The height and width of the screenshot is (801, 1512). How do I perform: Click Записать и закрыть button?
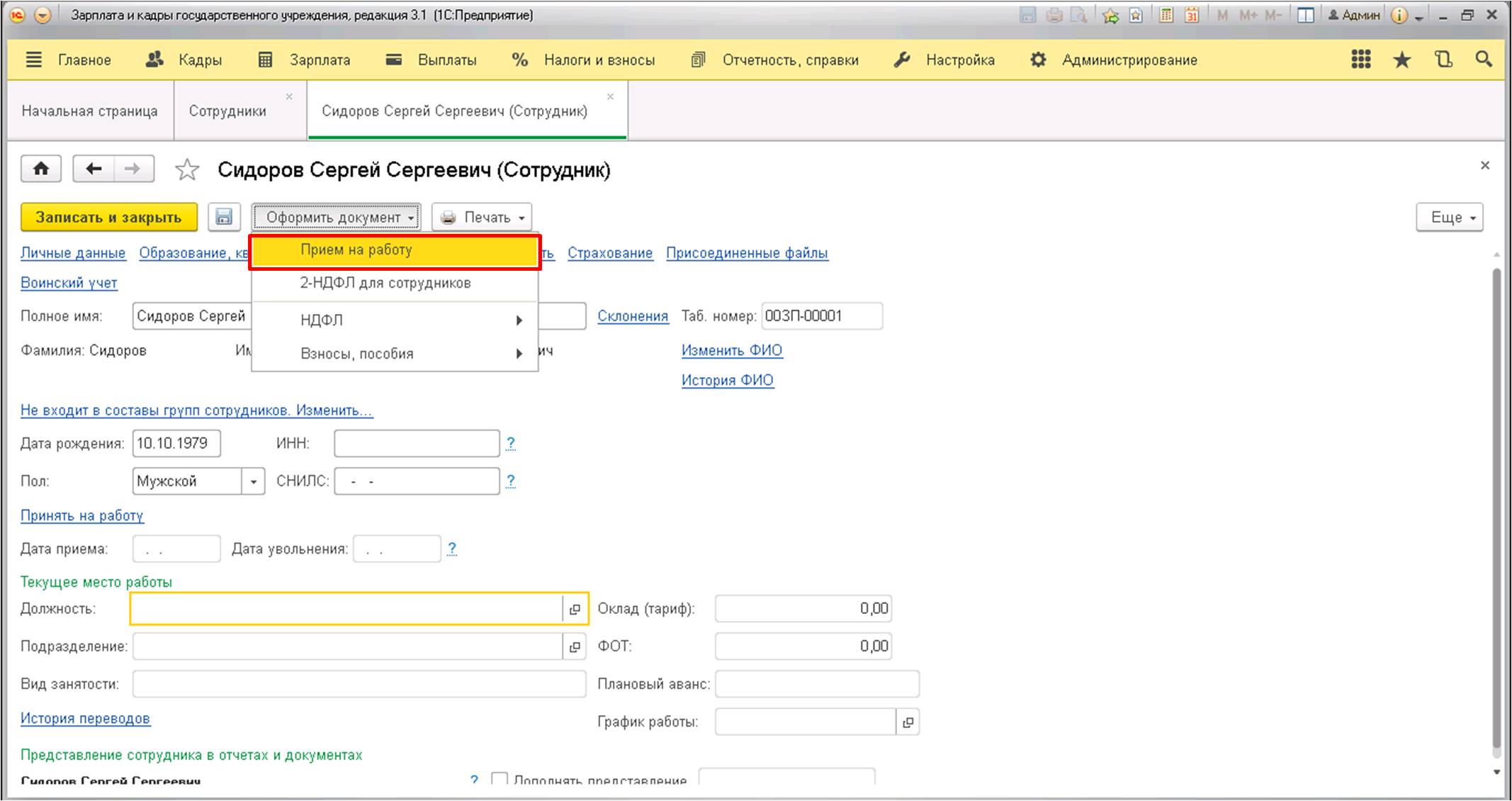tap(108, 217)
